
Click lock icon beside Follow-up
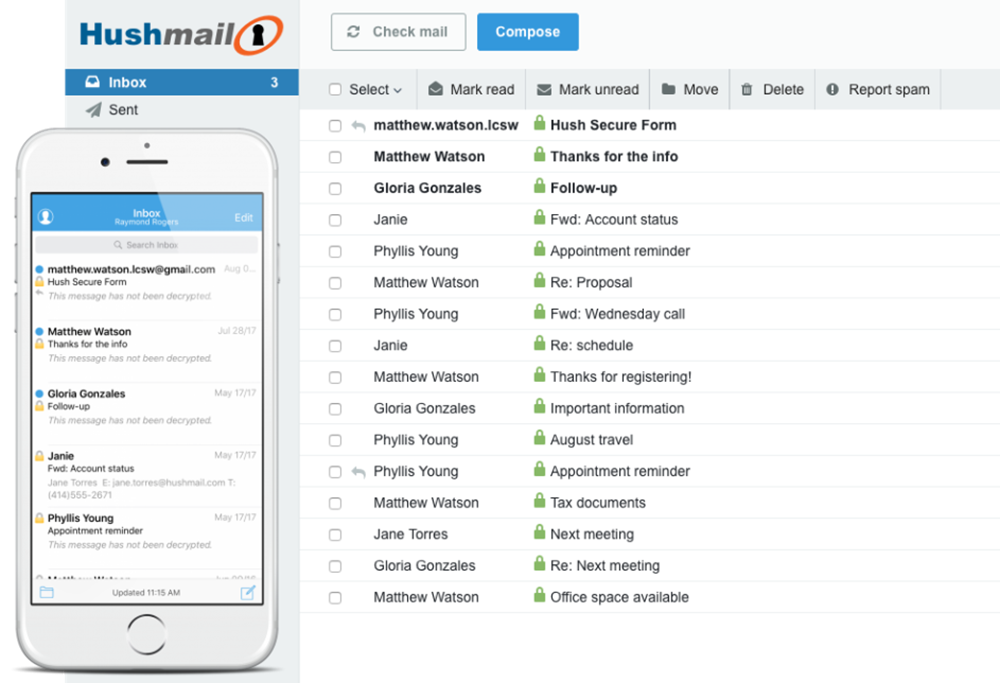pyautogui.click(x=540, y=186)
